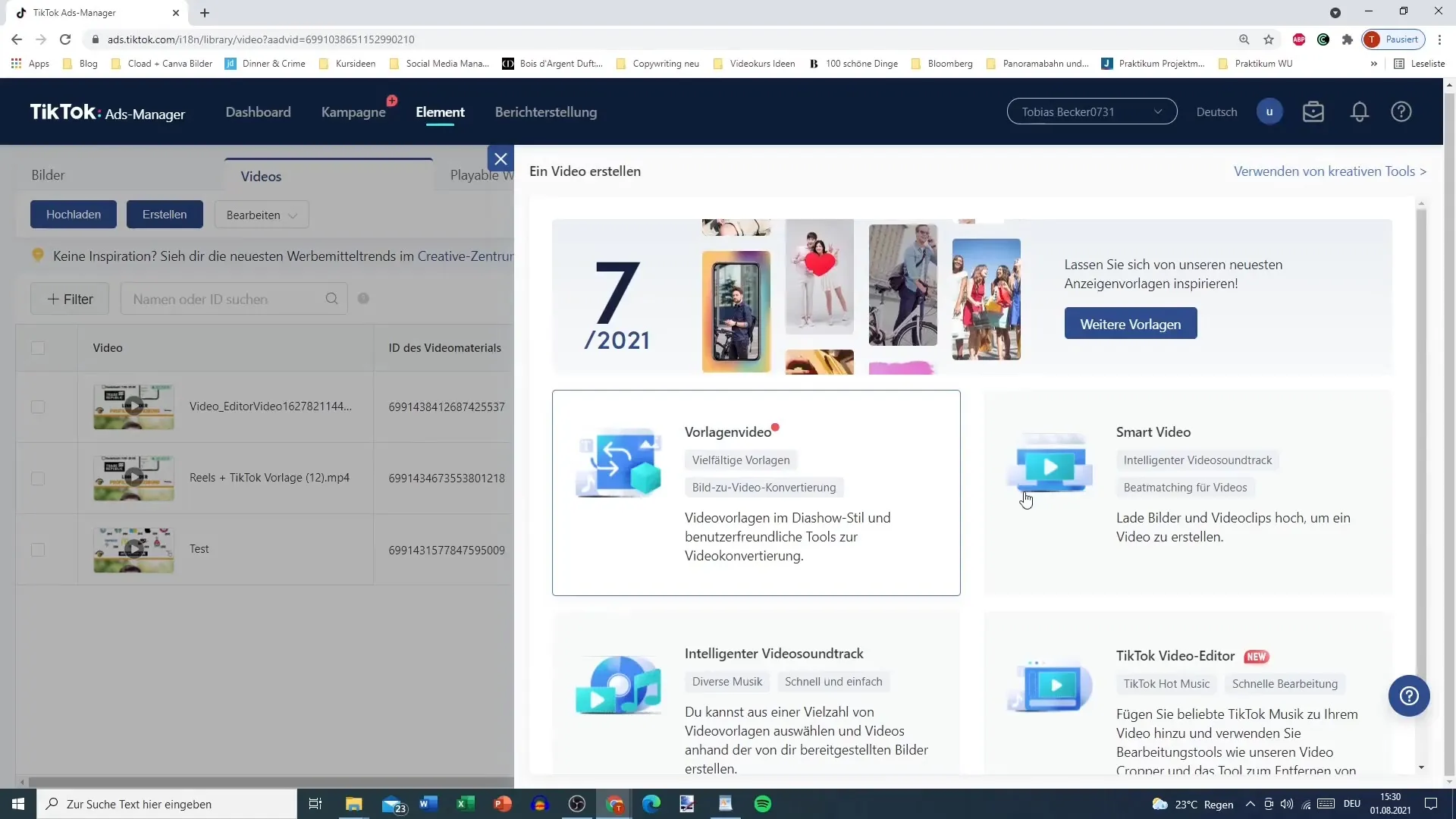This screenshot has width=1456, height=819.
Task: Close the Ein Video erstellen panel
Action: tap(500, 159)
